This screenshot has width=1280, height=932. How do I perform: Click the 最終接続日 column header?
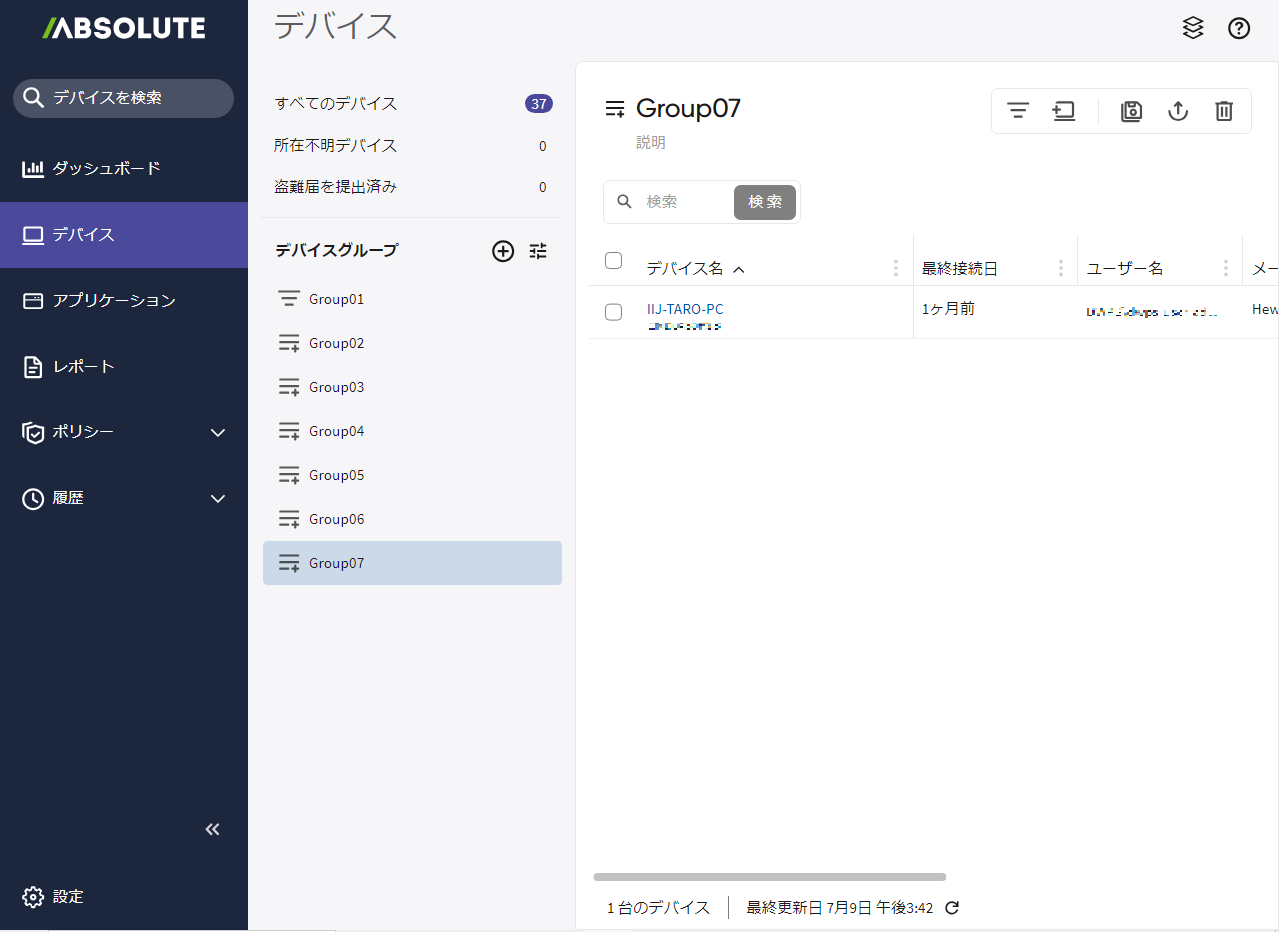click(x=960, y=269)
